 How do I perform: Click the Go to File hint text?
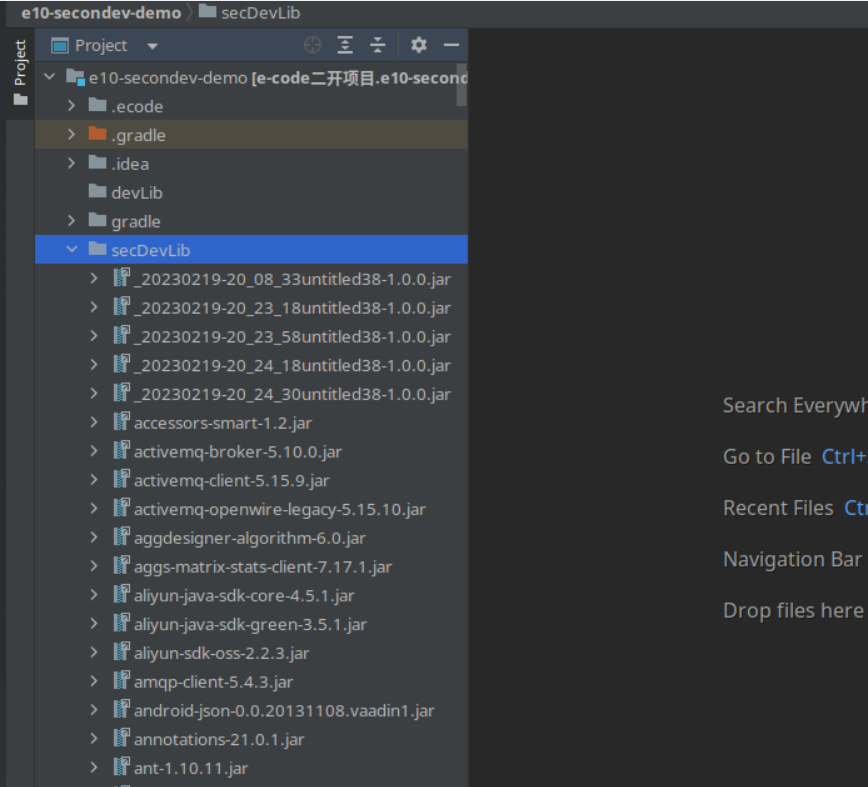pos(767,457)
